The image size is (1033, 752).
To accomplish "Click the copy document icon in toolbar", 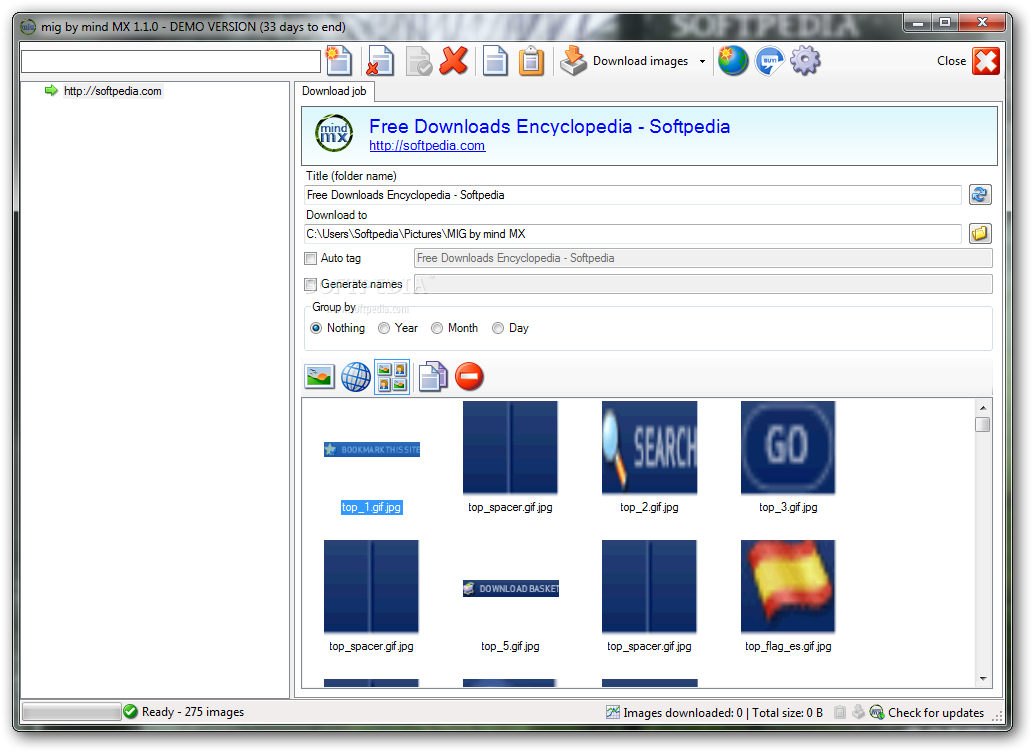I will (495, 61).
